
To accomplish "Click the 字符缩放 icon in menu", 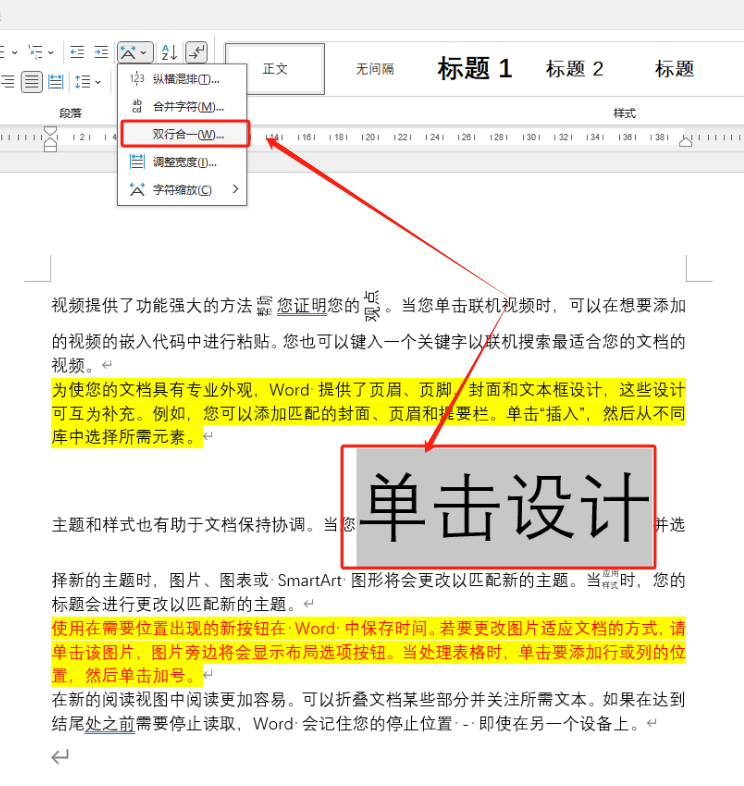I will tap(137, 189).
